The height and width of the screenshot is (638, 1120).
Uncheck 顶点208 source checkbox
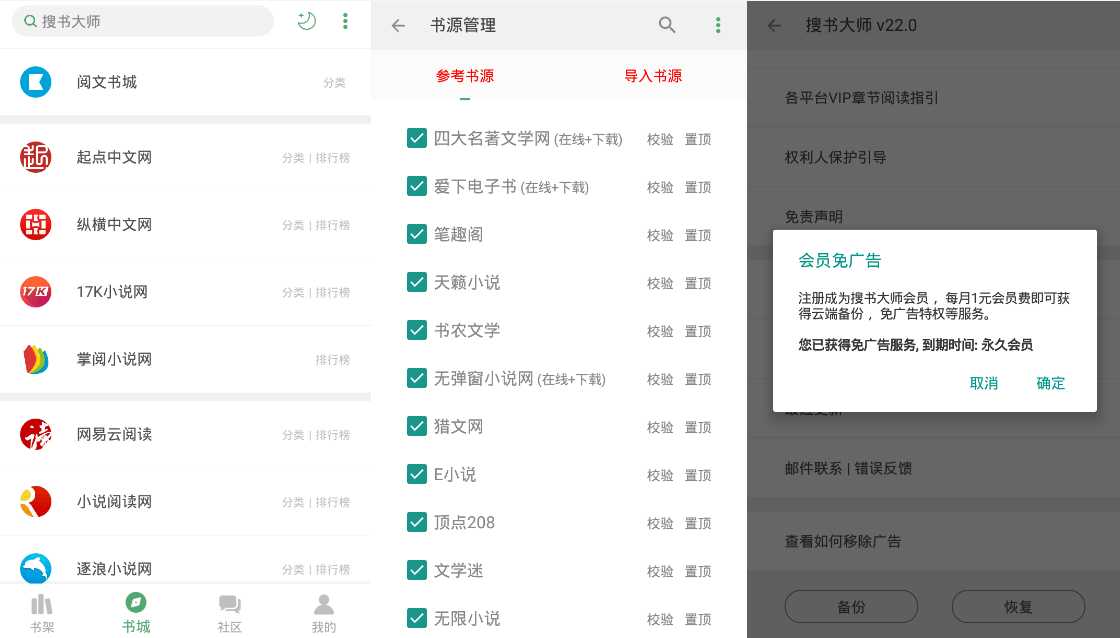416,522
